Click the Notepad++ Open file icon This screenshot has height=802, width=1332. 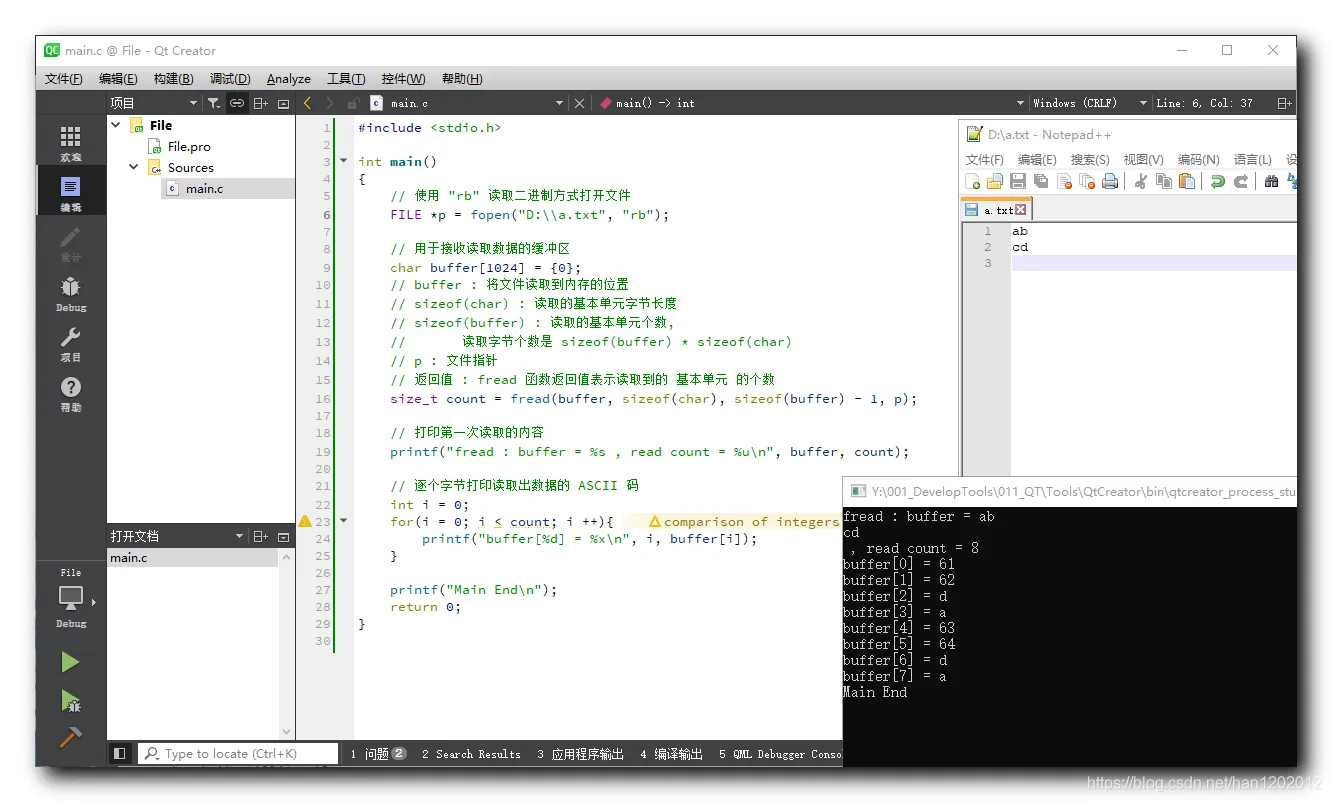[994, 181]
